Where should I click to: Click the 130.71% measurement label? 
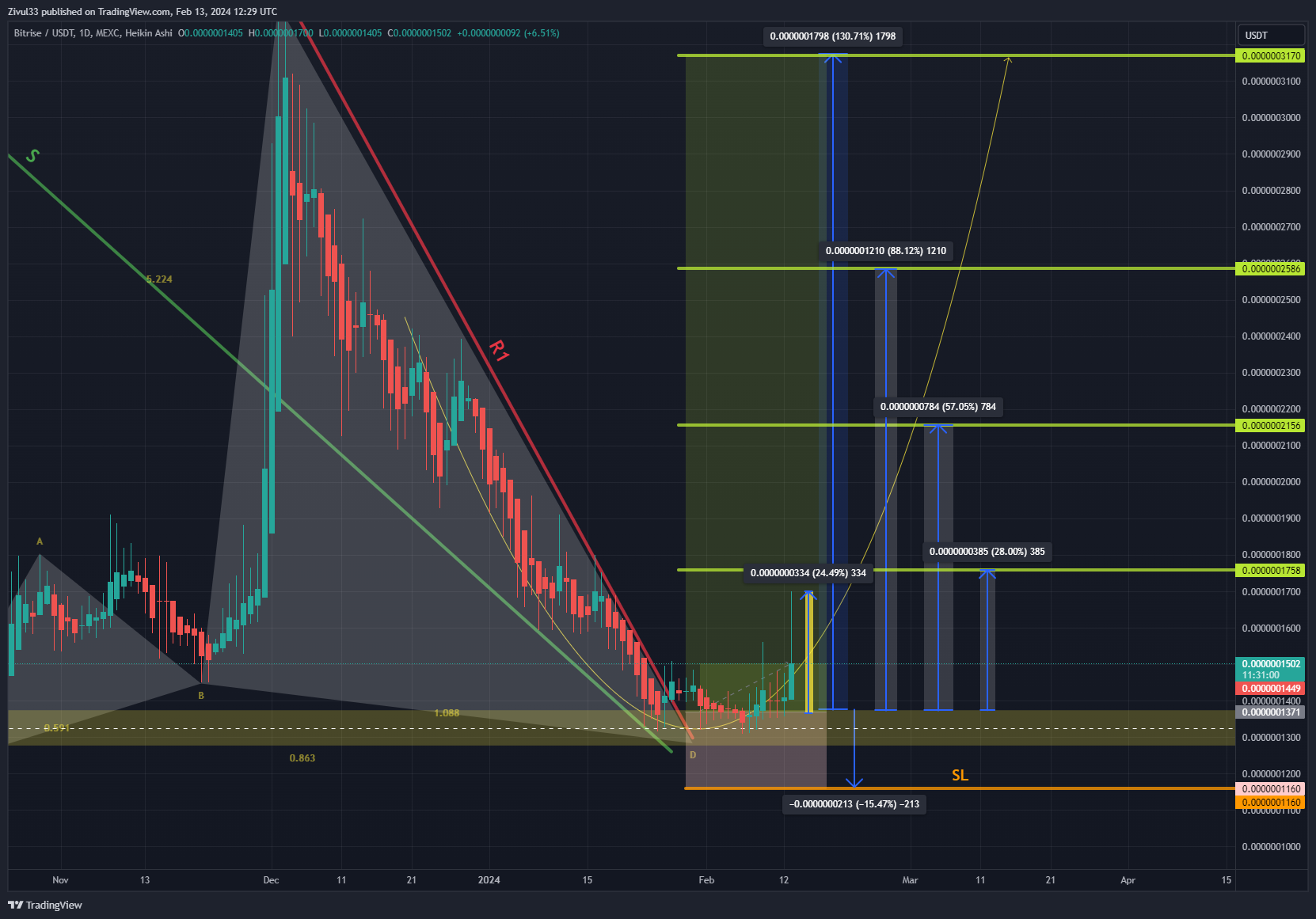tap(832, 36)
